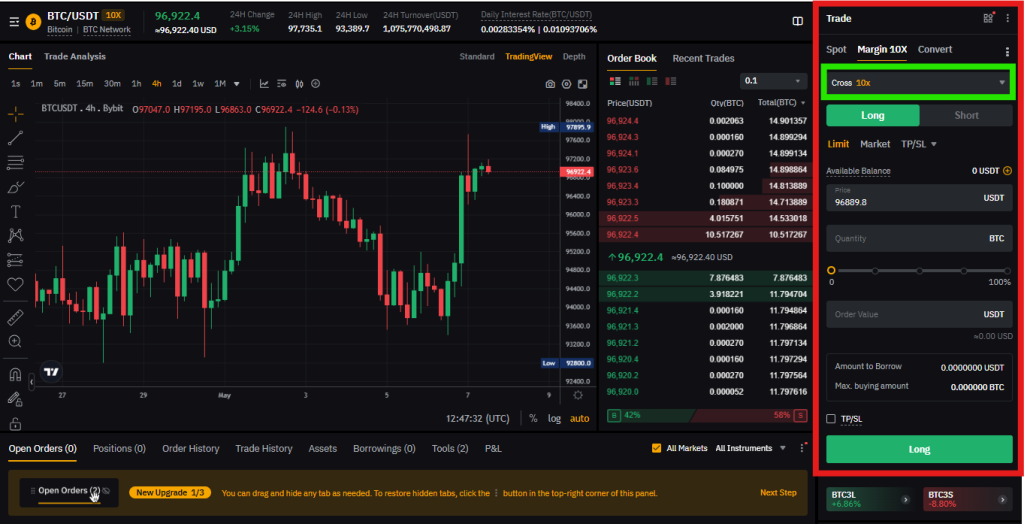Take a chart snapshot with camera icon
Viewport: 1024px width, 524px height.
550,84
